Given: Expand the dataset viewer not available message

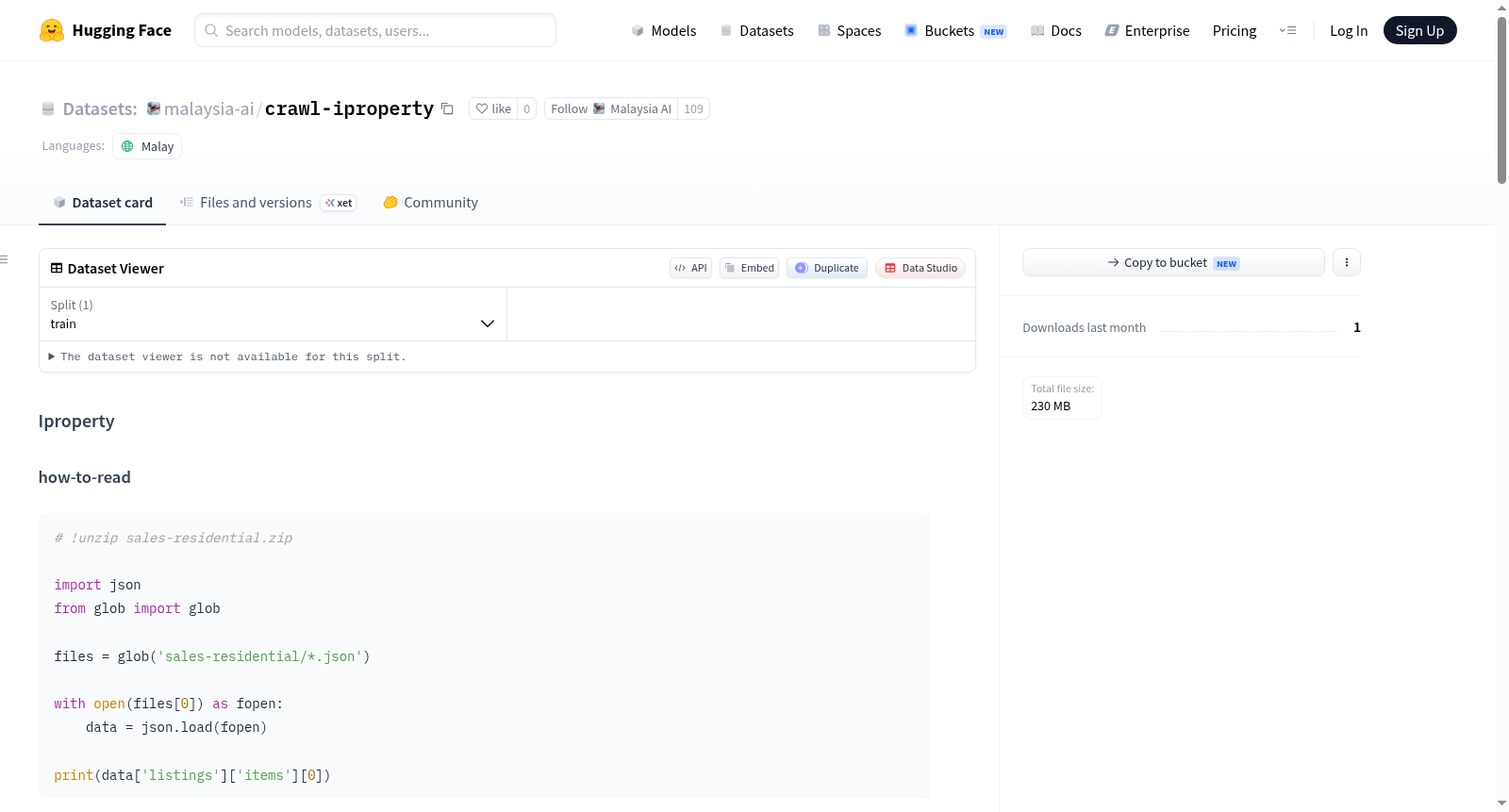Looking at the screenshot, I should 226,356.
